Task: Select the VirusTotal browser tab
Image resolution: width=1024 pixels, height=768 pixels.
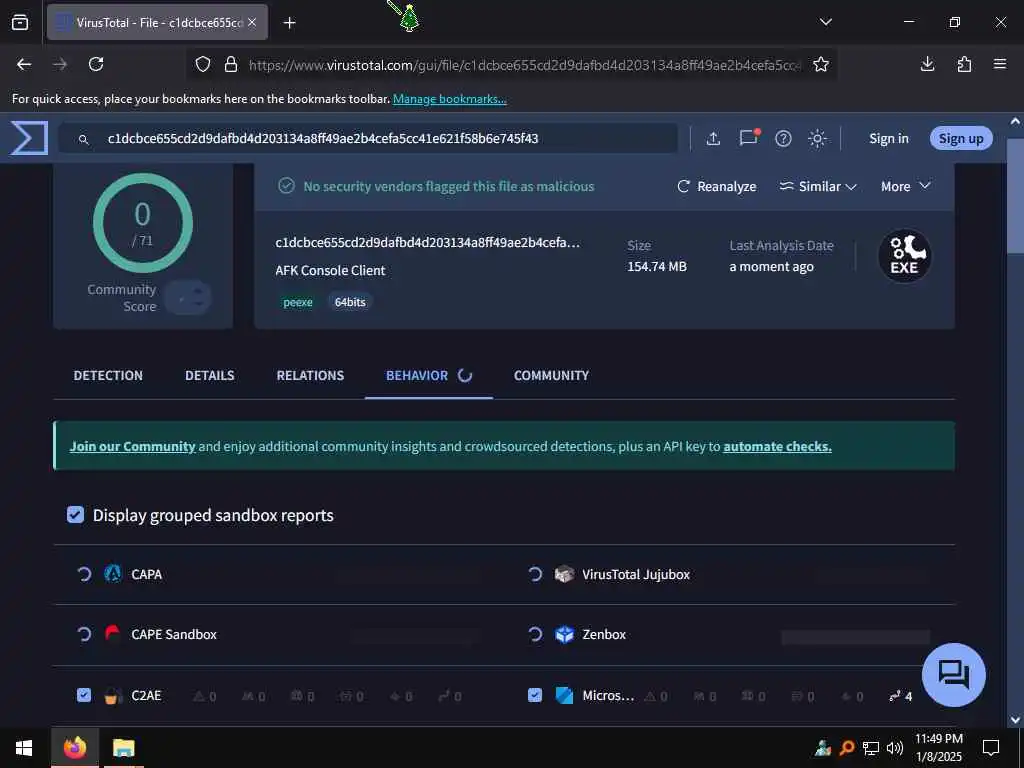Action: pos(157,22)
